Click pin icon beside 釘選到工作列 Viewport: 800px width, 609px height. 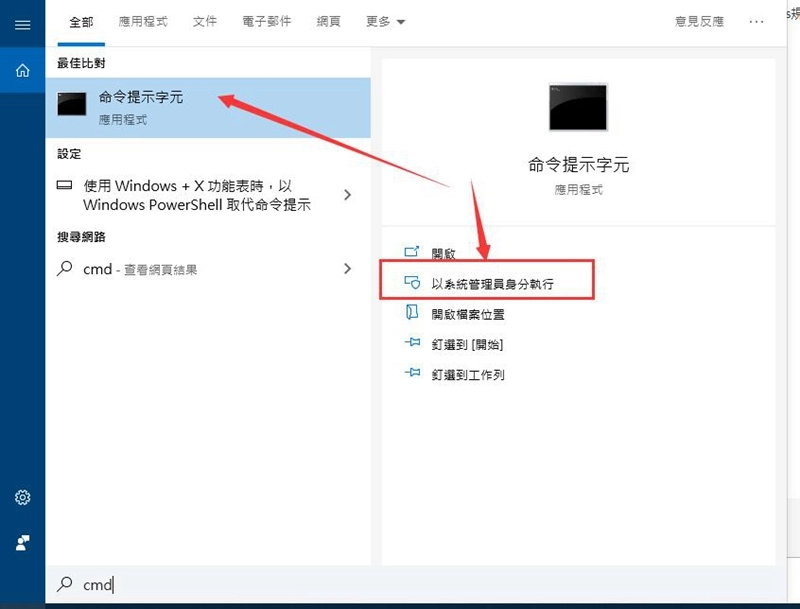coord(412,373)
